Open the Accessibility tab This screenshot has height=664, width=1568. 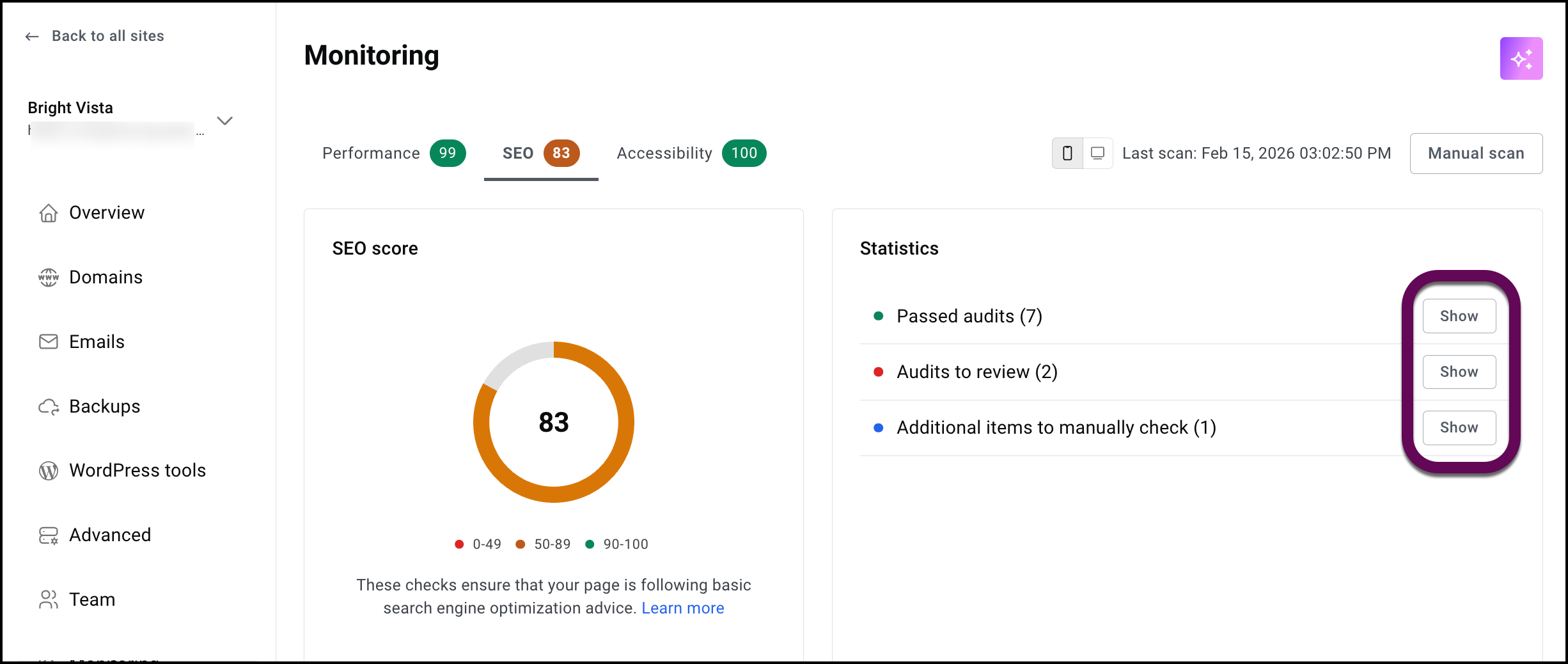pos(691,154)
